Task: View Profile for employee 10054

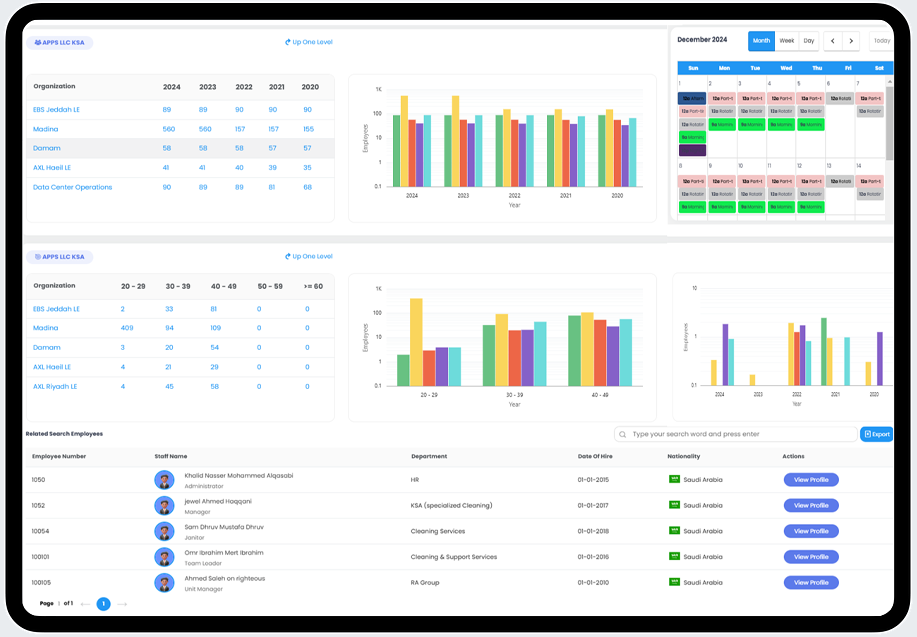Action: [x=811, y=531]
